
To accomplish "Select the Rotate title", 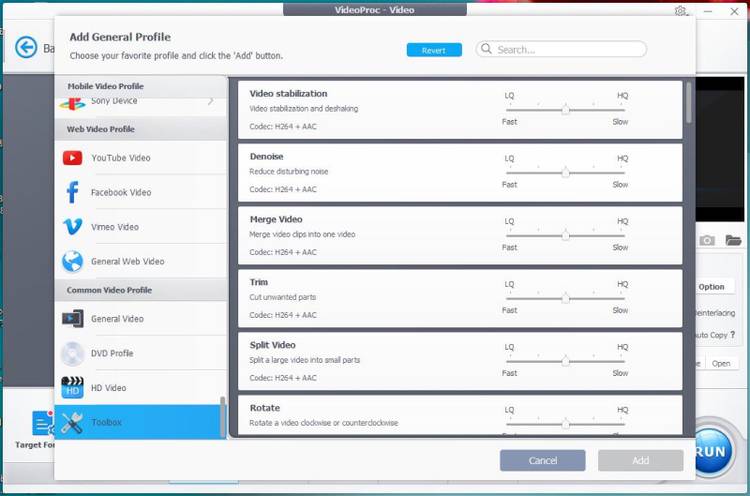I will click(265, 408).
